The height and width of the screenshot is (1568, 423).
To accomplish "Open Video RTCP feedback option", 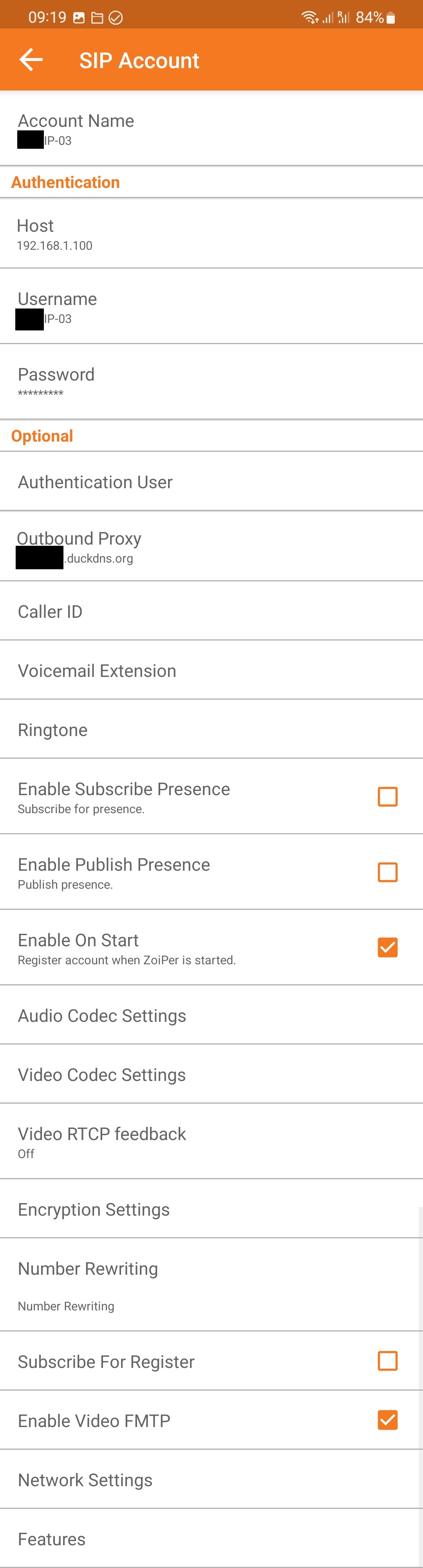I will pos(211,1141).
